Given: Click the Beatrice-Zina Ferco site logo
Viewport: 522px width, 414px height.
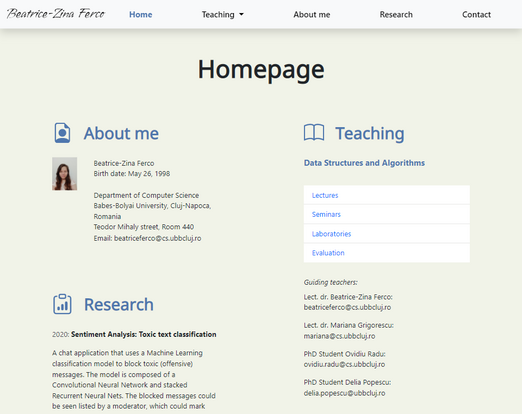Looking at the screenshot, I should click(56, 14).
